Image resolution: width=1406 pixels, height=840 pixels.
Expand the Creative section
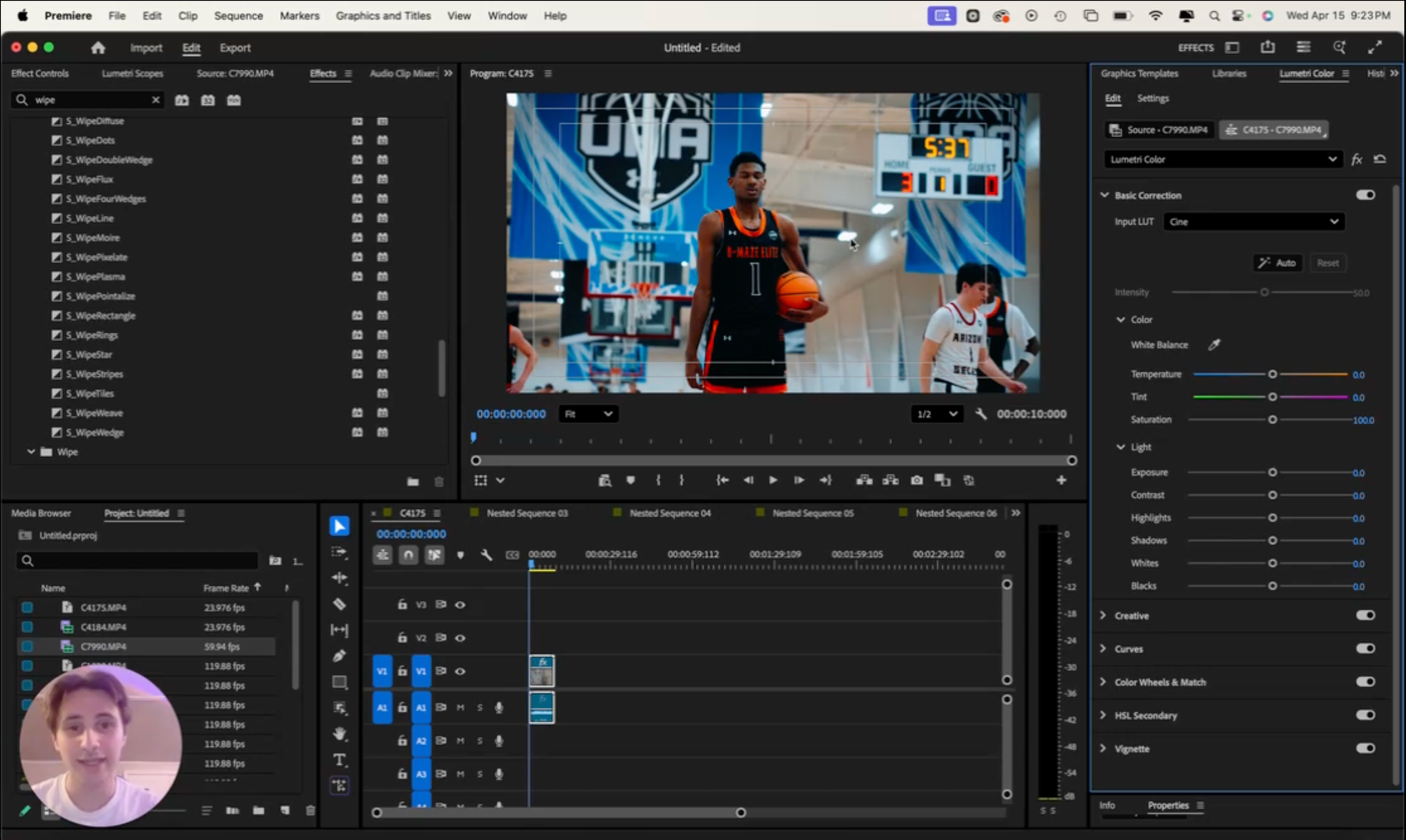pyautogui.click(x=1103, y=615)
